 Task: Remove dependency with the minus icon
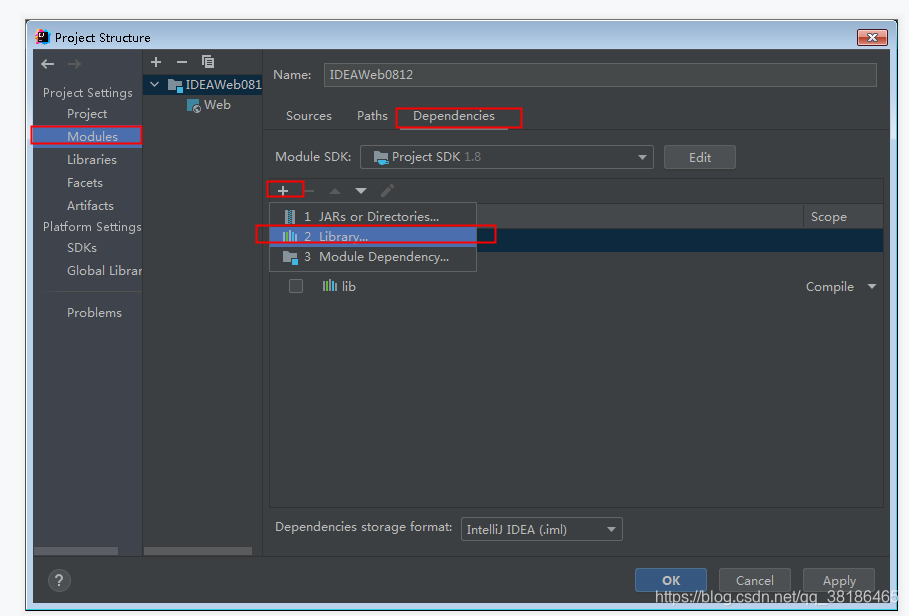click(x=309, y=191)
